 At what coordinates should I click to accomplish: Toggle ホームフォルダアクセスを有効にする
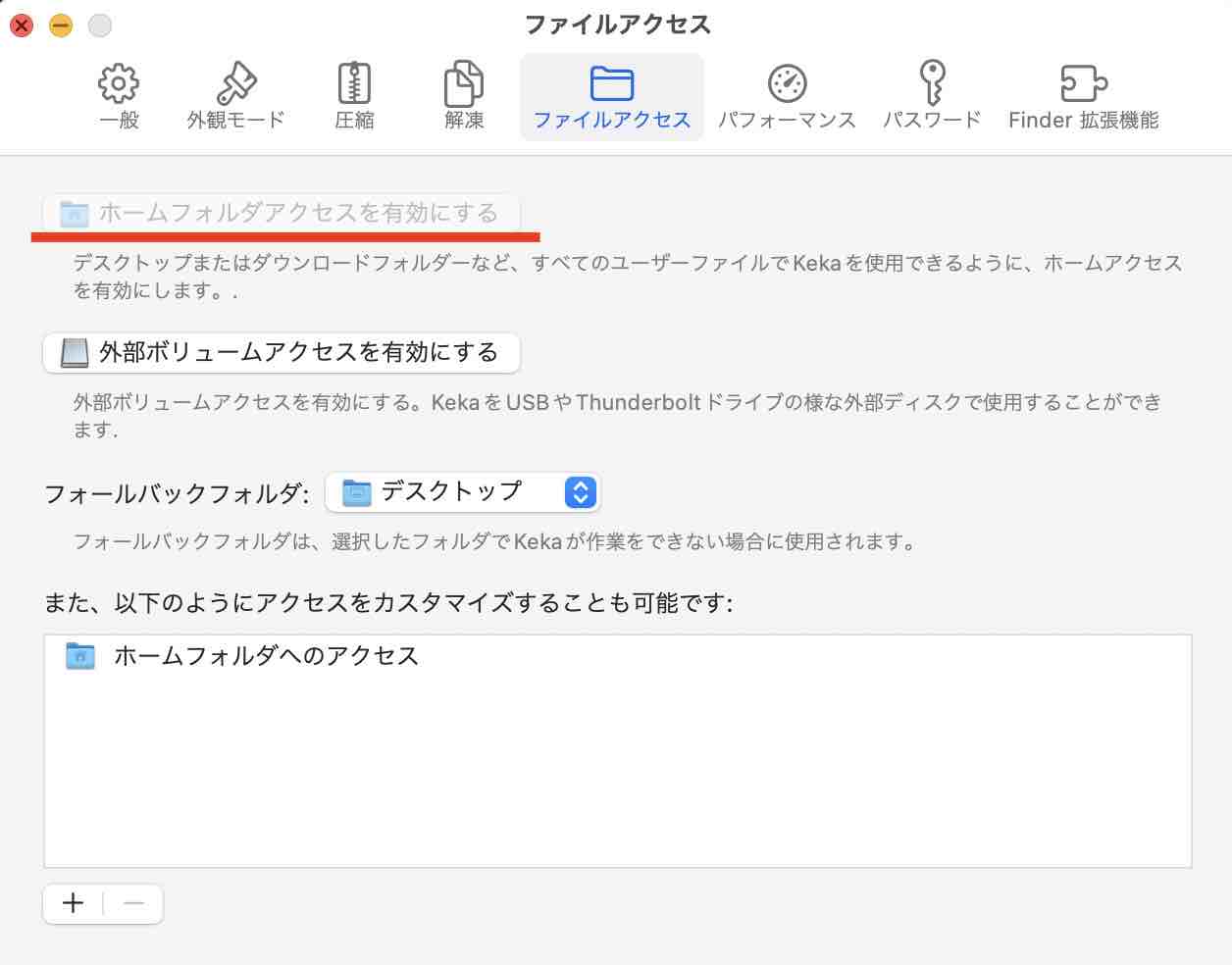(x=281, y=212)
